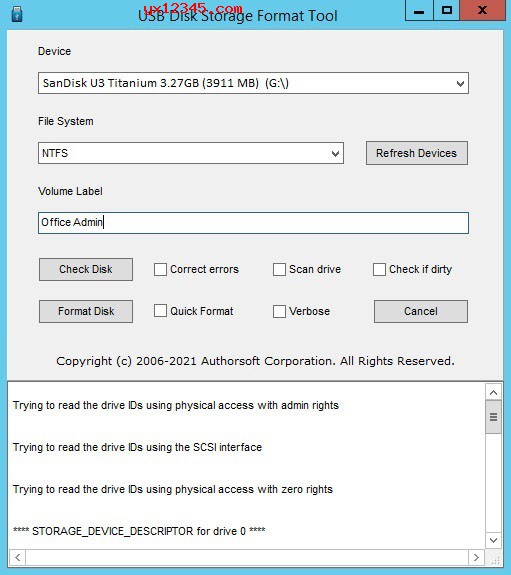This screenshot has height=575, width=511.
Task: Click the log scroll down arrow
Action: (493, 540)
